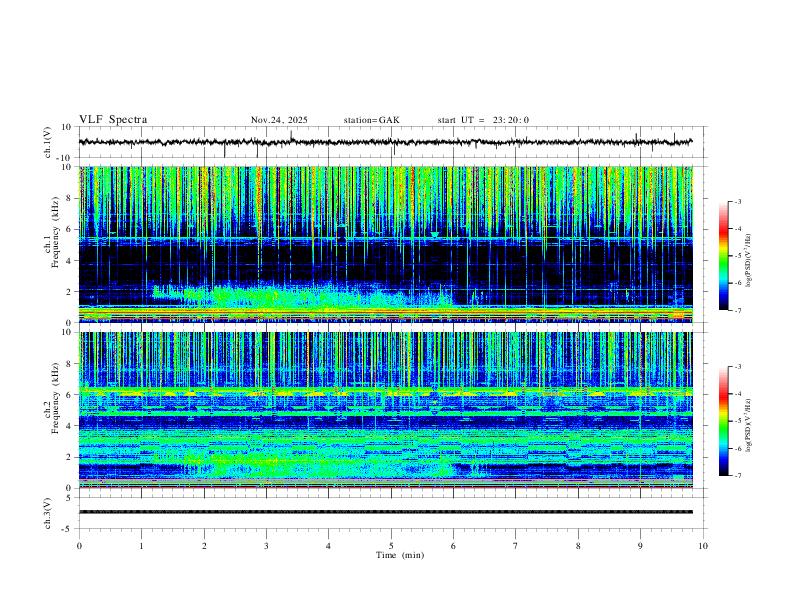Click the "-7" tick on ch.2 colorbar
This screenshot has width=792, height=612.
click(x=738, y=476)
